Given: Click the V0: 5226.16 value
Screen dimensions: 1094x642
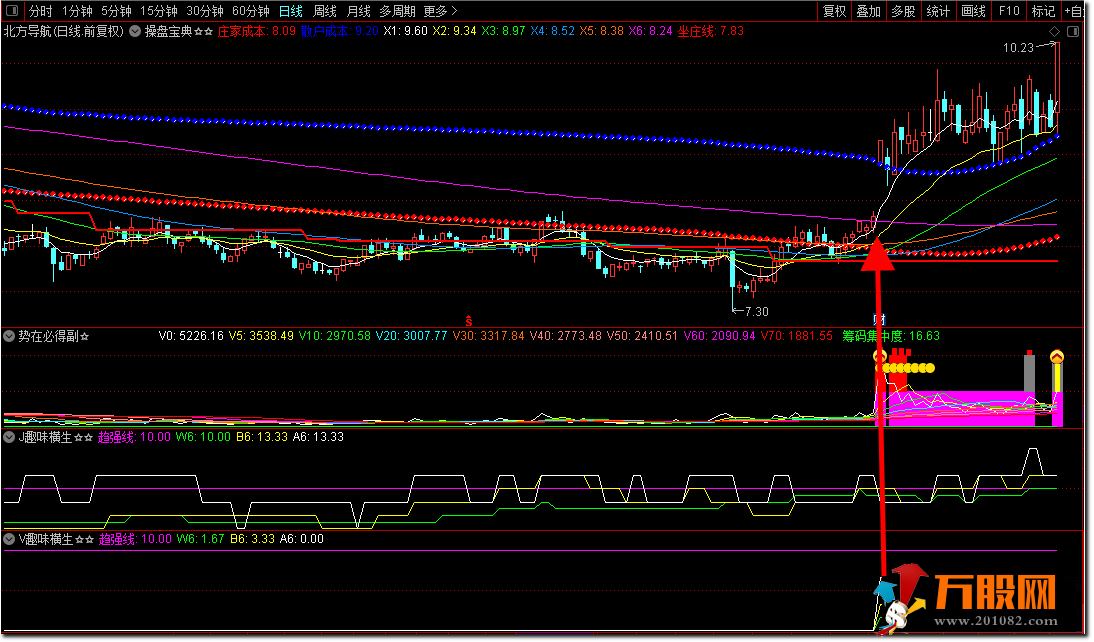Looking at the screenshot, I should pos(191,336).
